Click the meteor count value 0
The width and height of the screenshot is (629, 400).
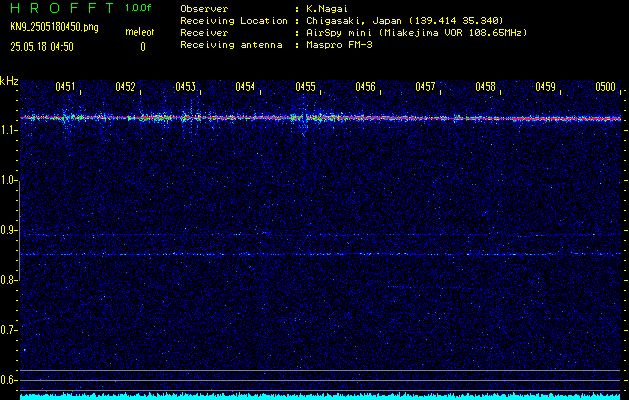143,47
